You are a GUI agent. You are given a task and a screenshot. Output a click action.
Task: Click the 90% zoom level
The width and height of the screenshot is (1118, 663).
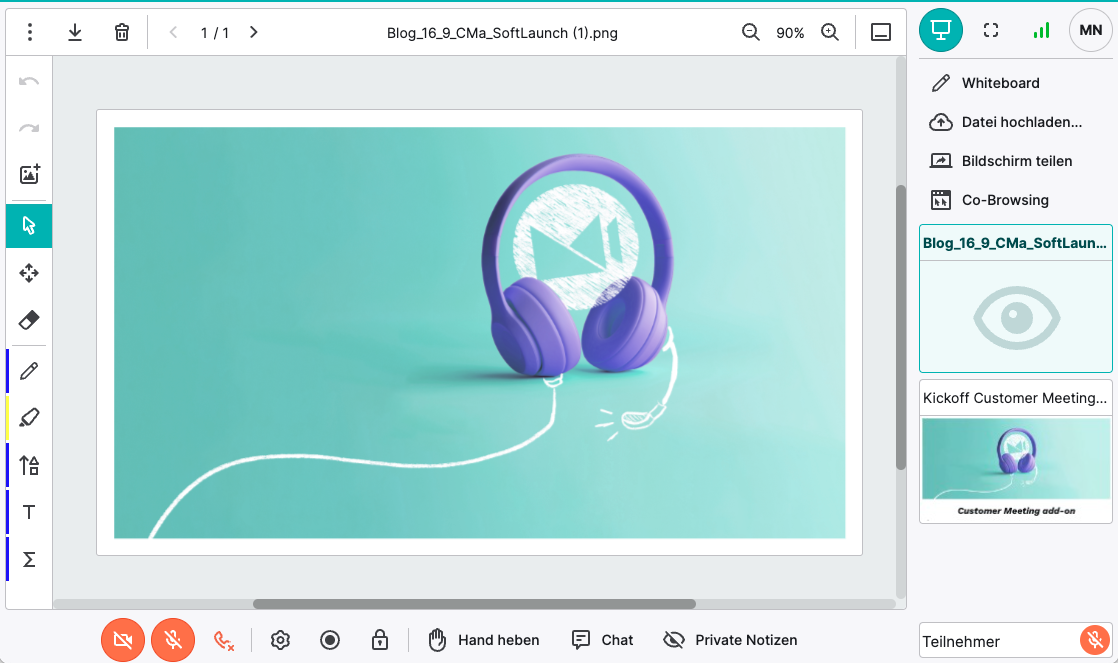[790, 33]
